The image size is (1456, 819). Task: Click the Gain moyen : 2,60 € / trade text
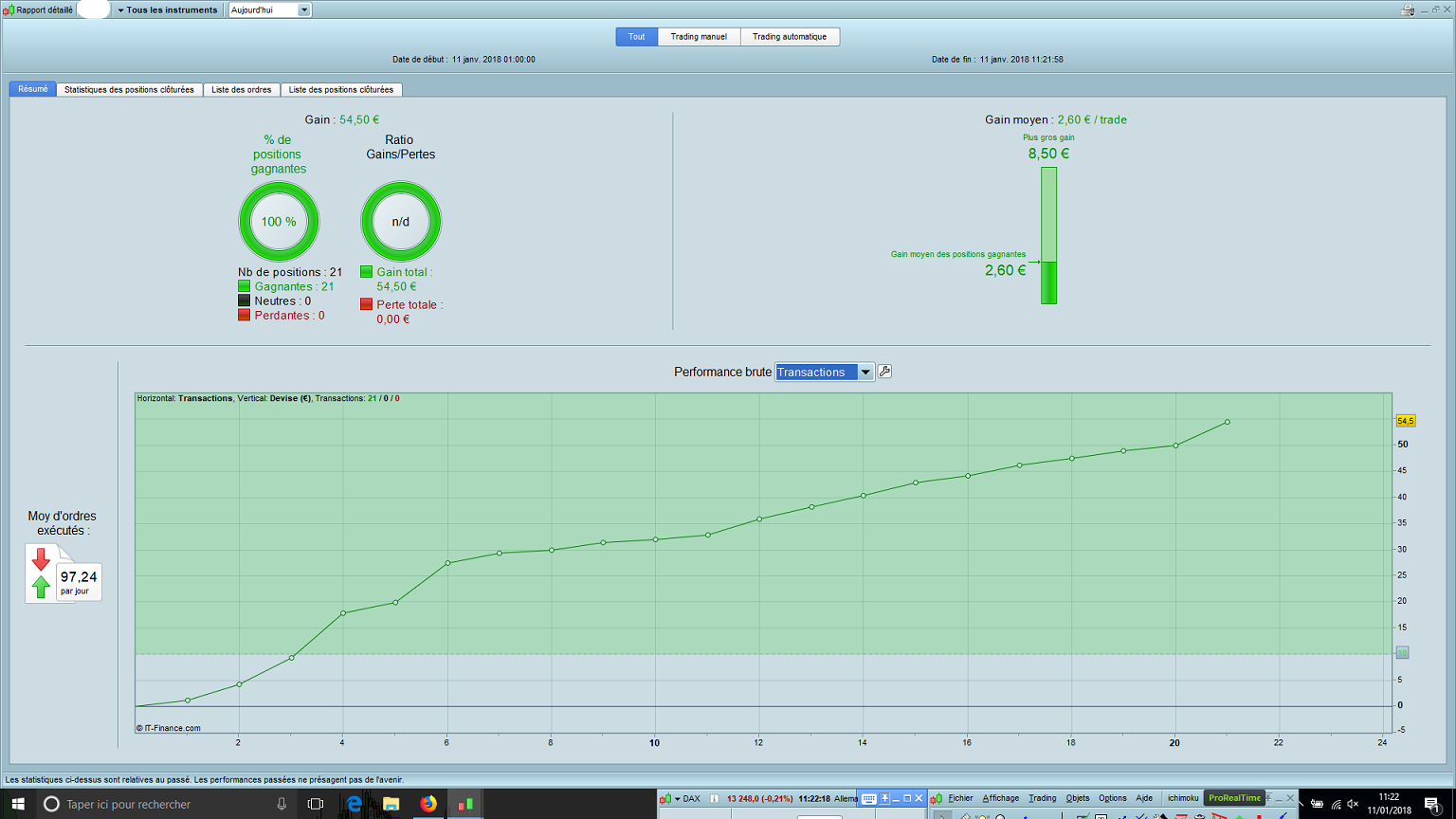(x=1056, y=119)
